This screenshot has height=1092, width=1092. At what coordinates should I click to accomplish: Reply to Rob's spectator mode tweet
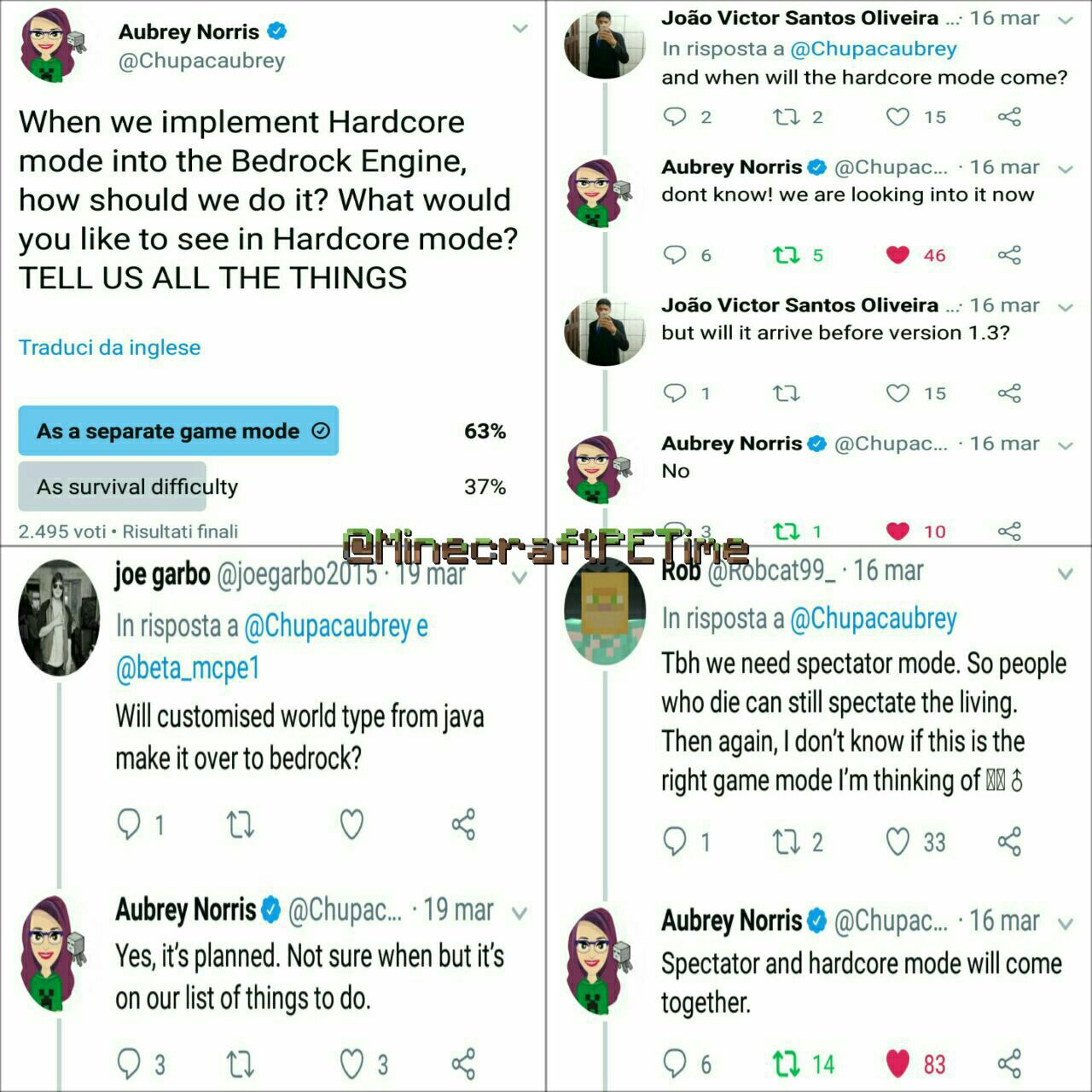(x=675, y=841)
